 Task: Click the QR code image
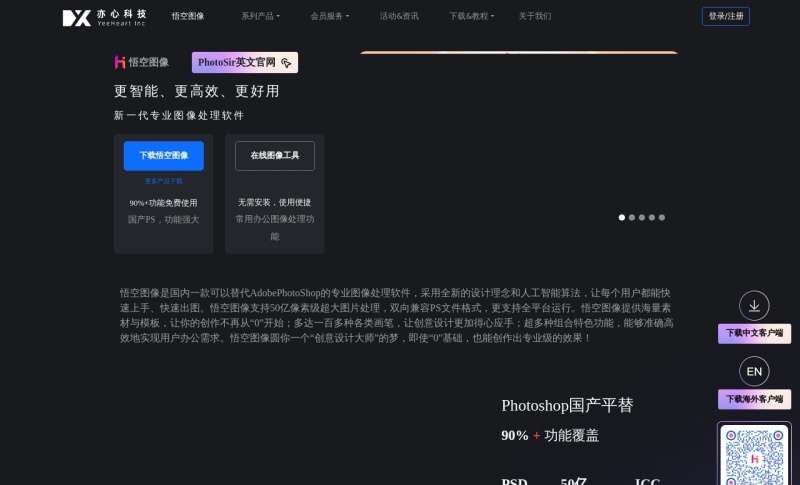(754, 457)
